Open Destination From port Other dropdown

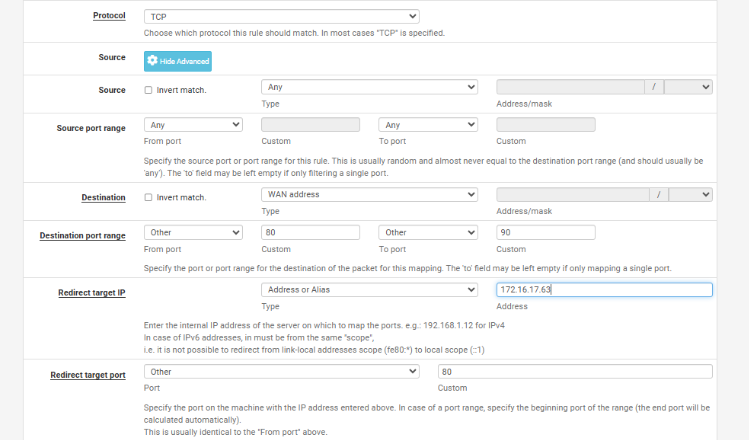(193, 232)
